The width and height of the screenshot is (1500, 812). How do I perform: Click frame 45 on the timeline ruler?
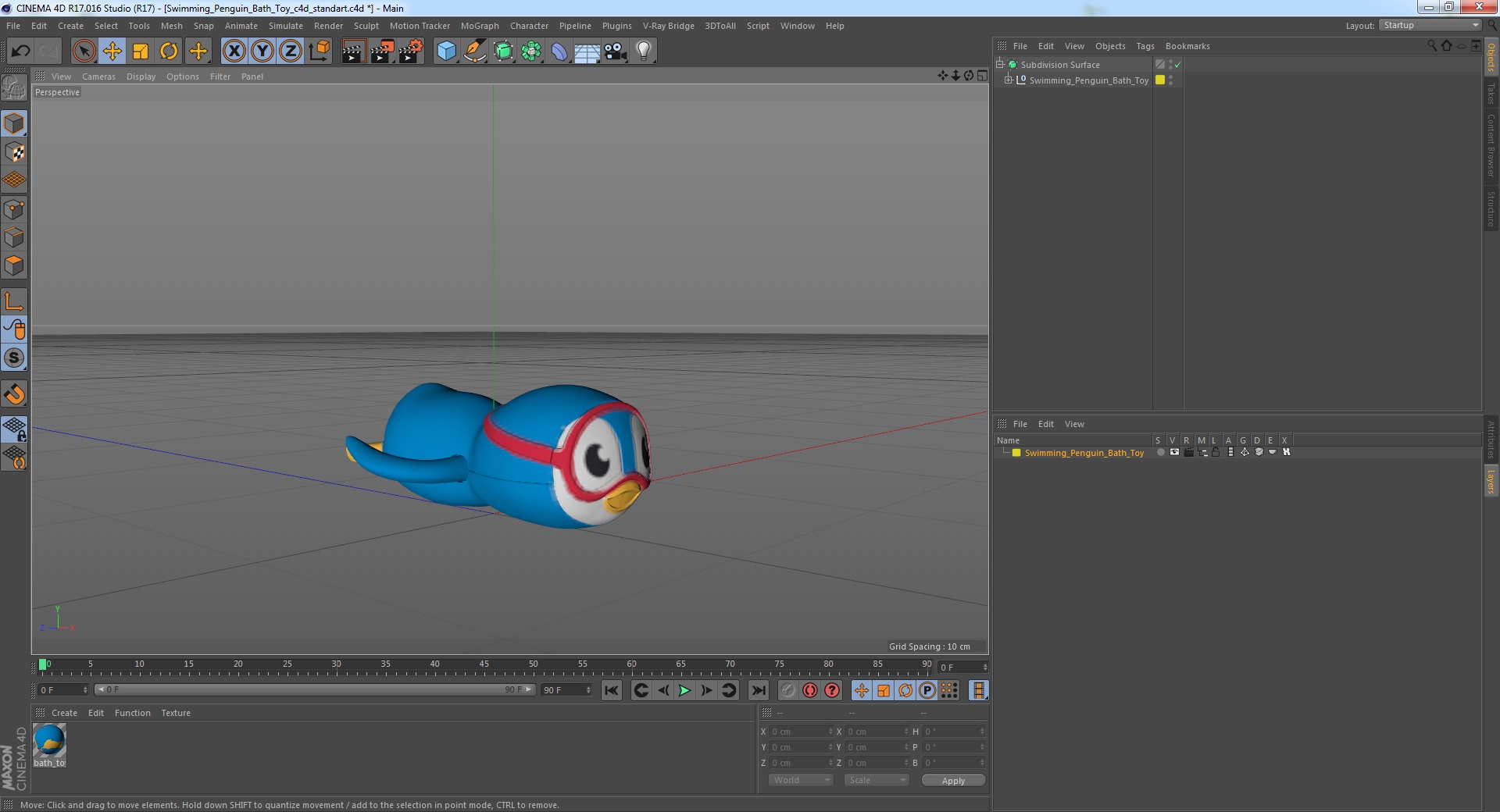click(x=484, y=668)
